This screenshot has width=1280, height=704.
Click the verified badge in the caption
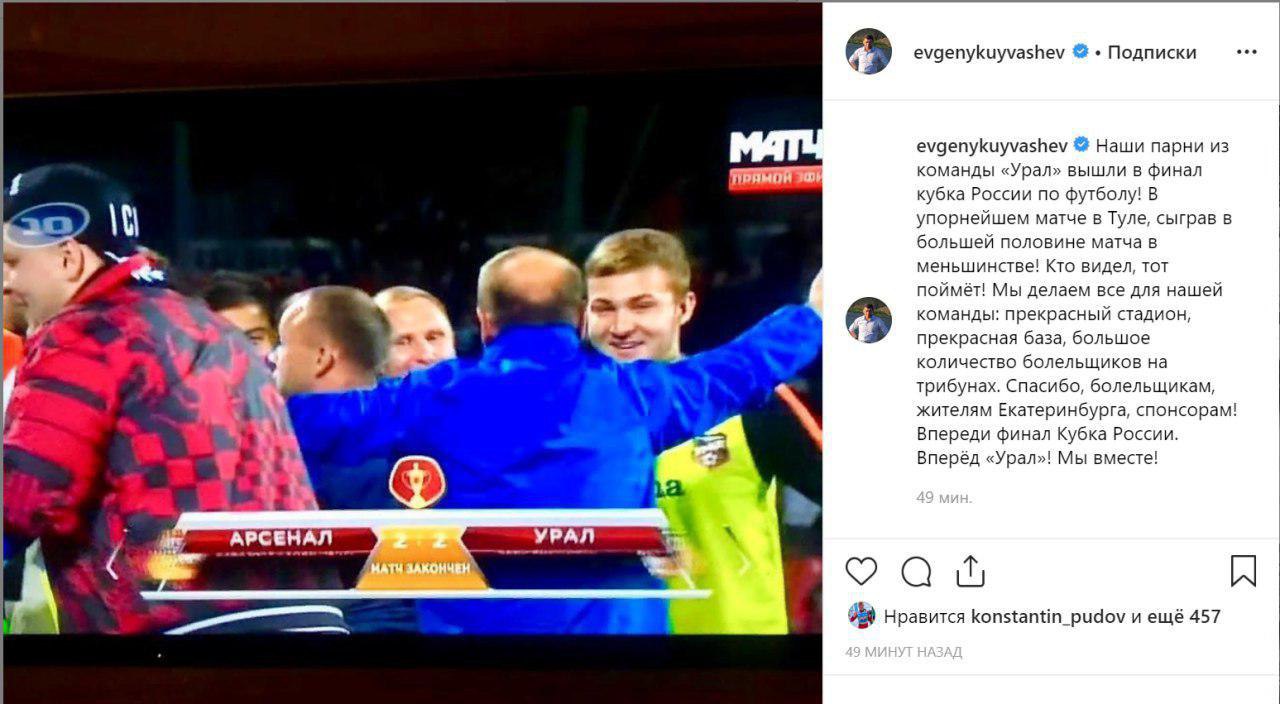click(x=1081, y=145)
